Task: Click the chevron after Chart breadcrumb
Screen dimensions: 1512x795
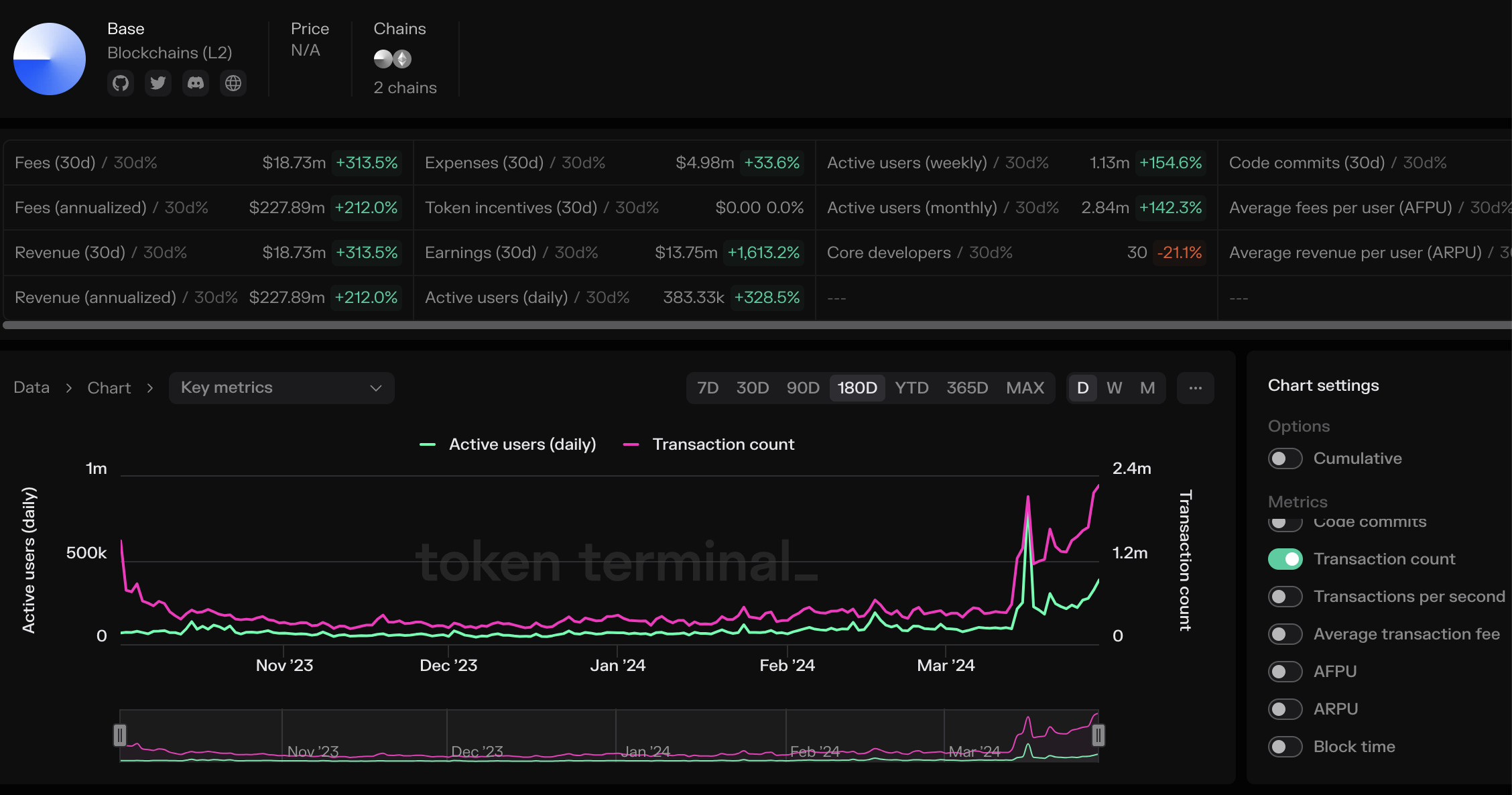Action: point(150,388)
